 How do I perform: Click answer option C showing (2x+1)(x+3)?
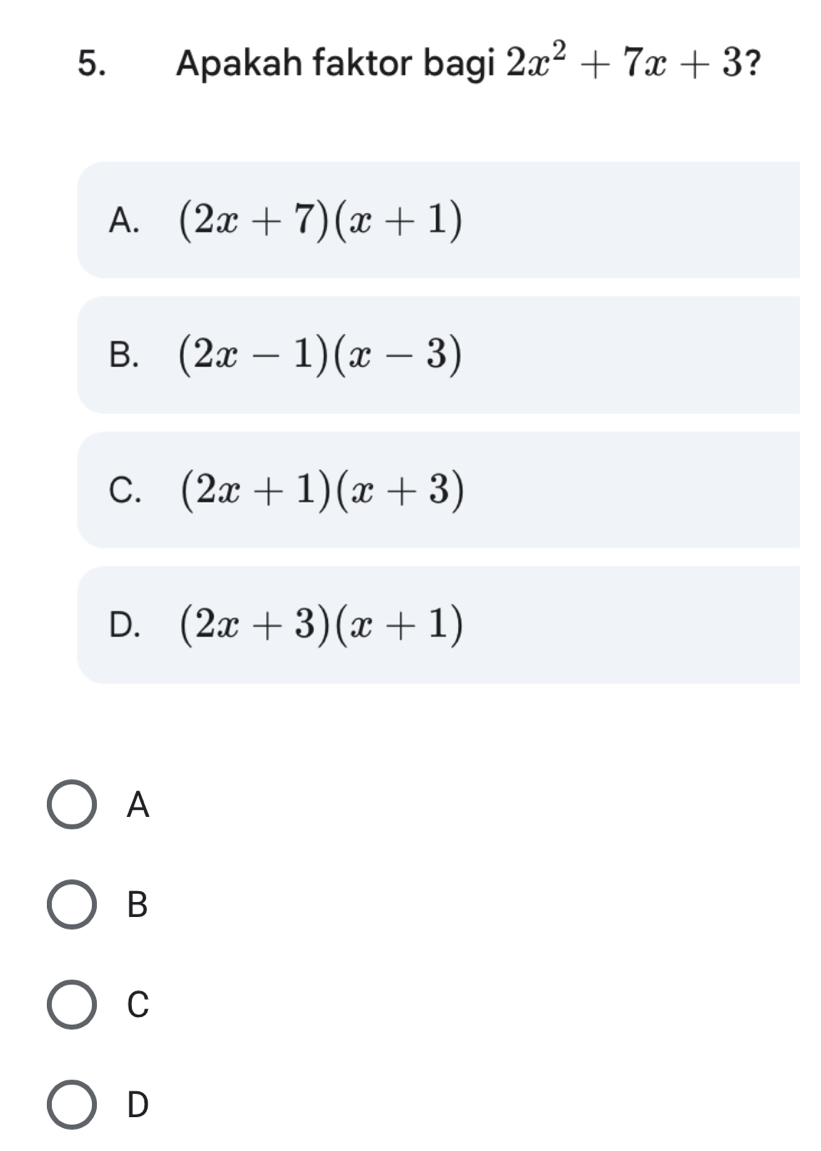click(400, 489)
